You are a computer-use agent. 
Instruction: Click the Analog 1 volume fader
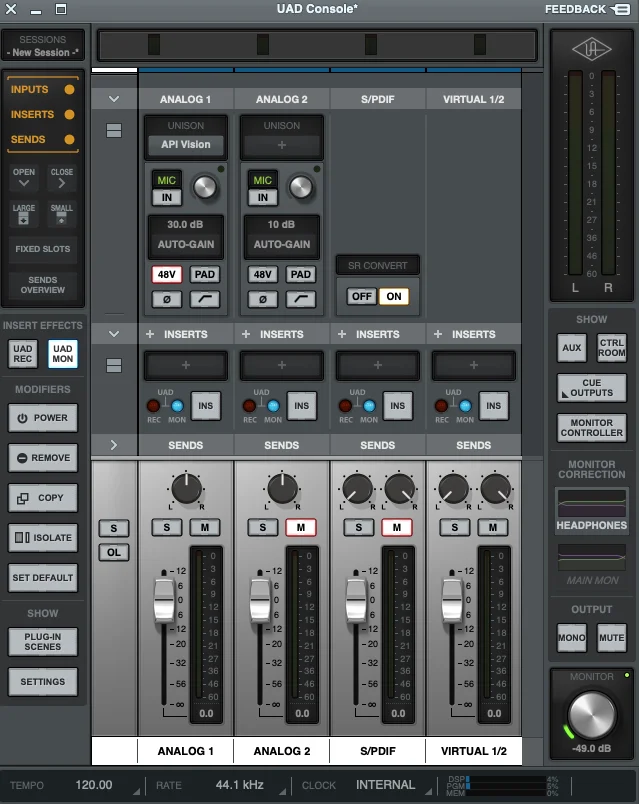(164, 600)
